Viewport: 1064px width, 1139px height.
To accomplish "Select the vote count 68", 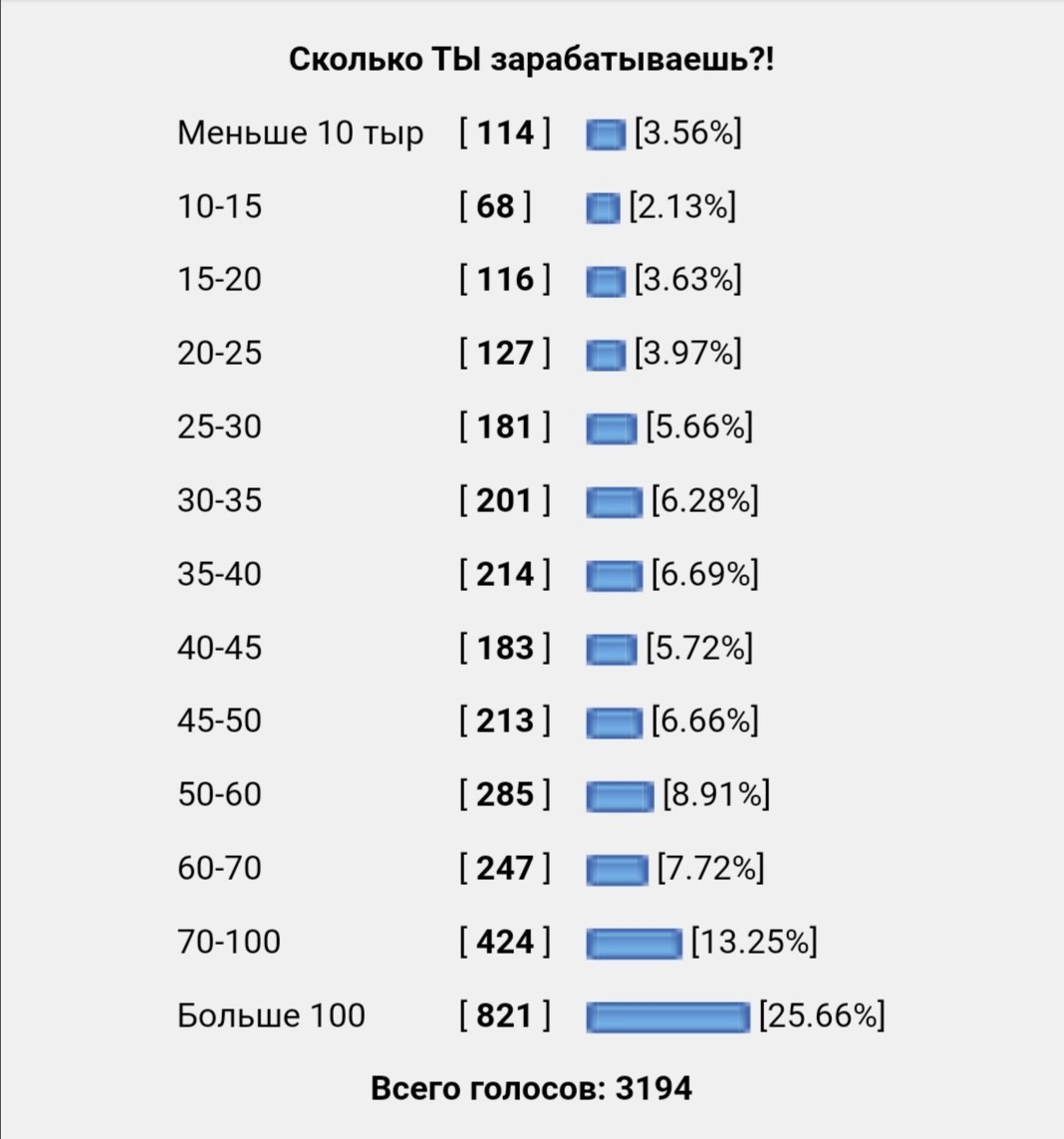I will tap(495, 206).
